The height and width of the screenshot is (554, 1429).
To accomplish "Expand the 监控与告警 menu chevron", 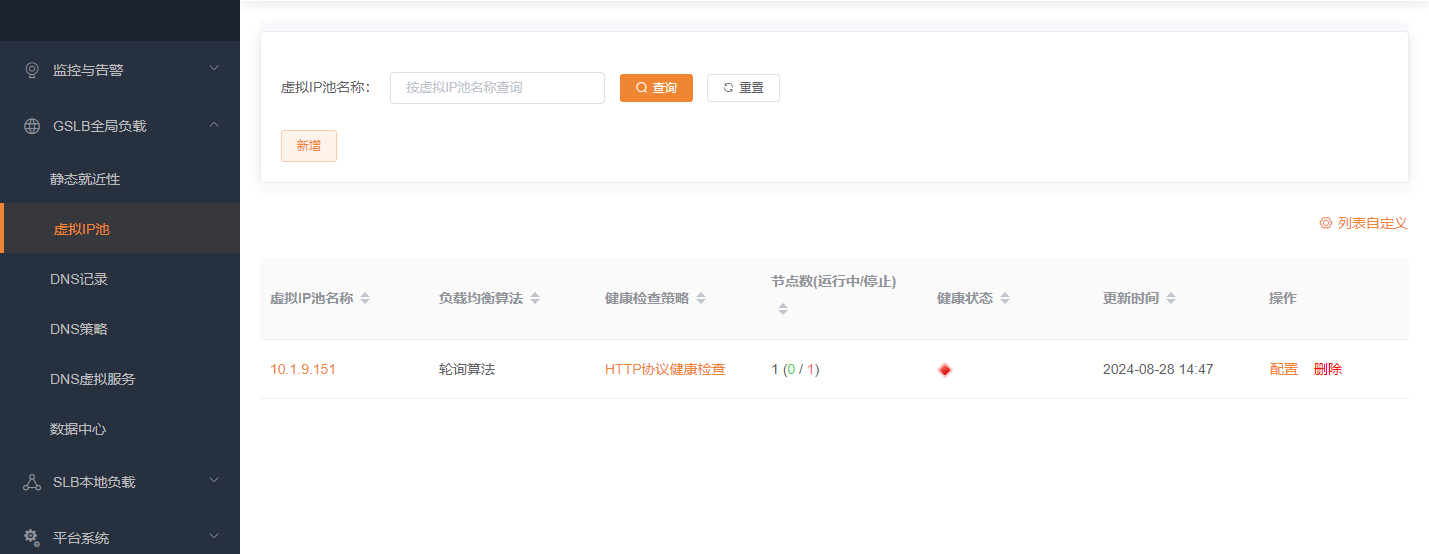I will coord(213,69).
